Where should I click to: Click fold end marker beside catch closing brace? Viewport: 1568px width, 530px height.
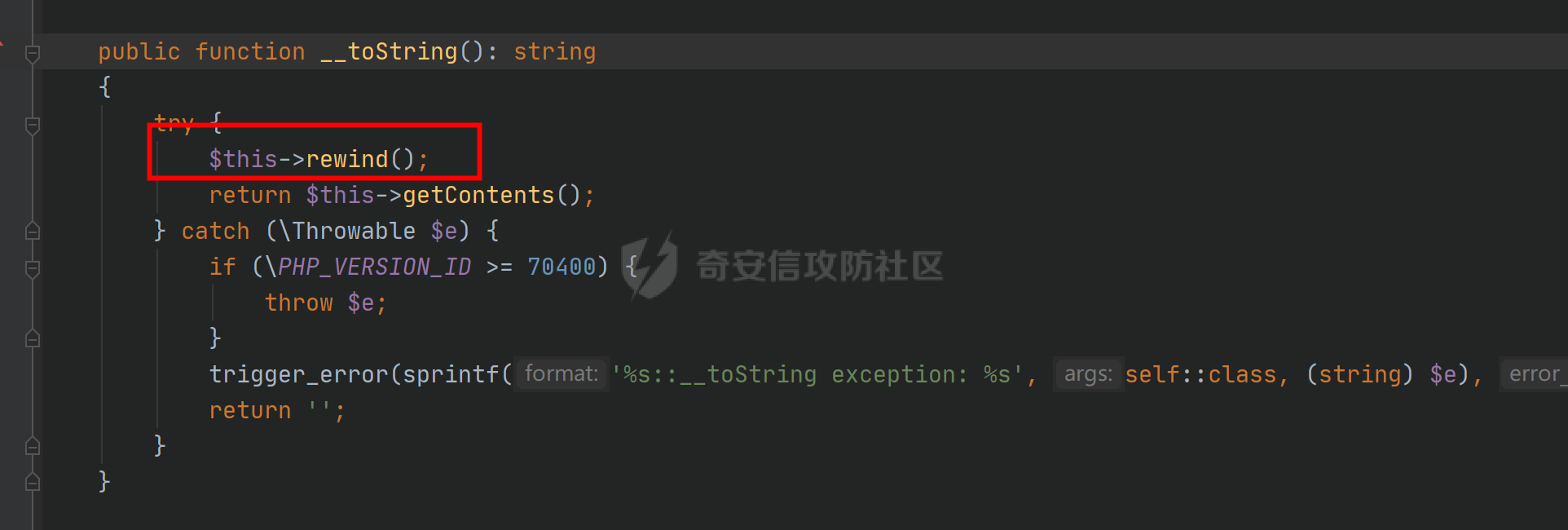(x=33, y=446)
